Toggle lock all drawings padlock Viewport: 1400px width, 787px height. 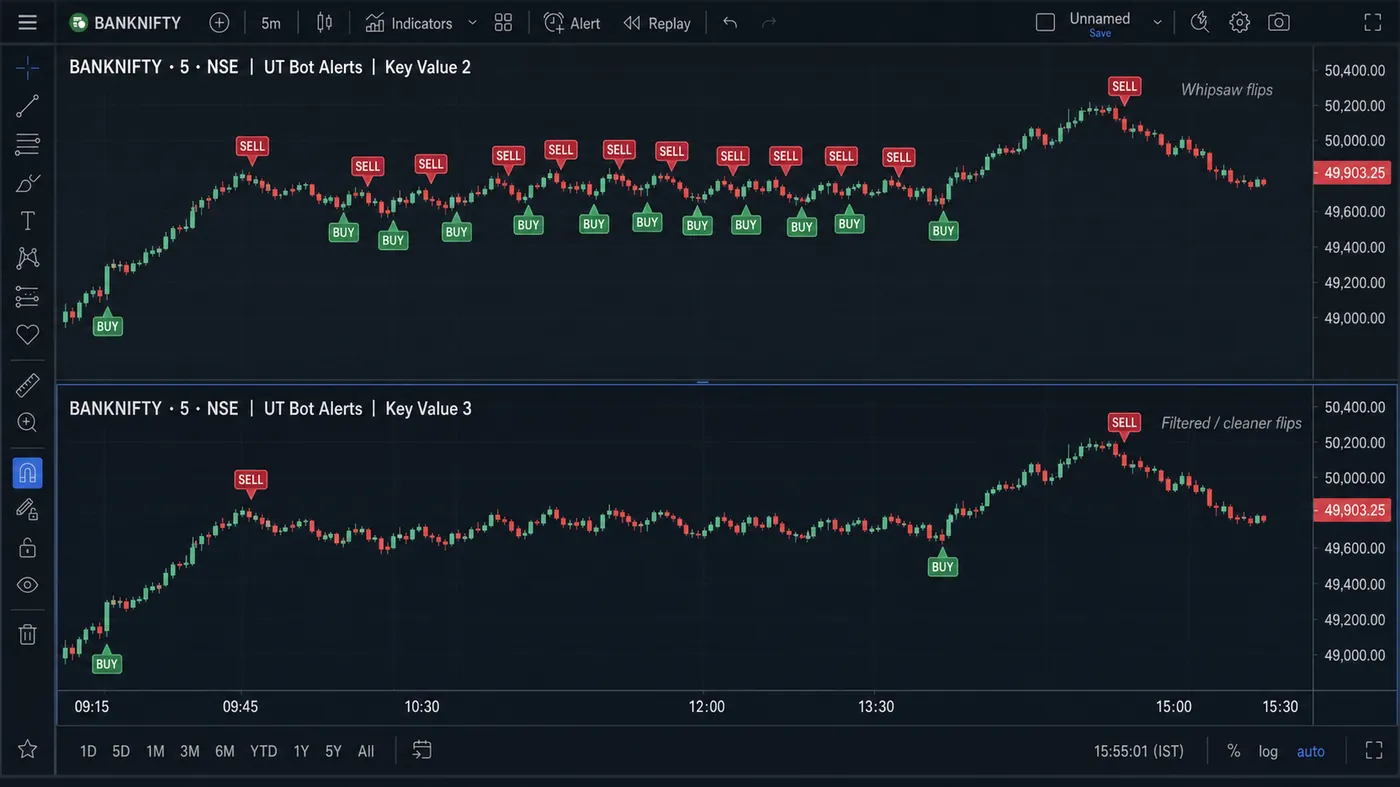click(x=27, y=548)
